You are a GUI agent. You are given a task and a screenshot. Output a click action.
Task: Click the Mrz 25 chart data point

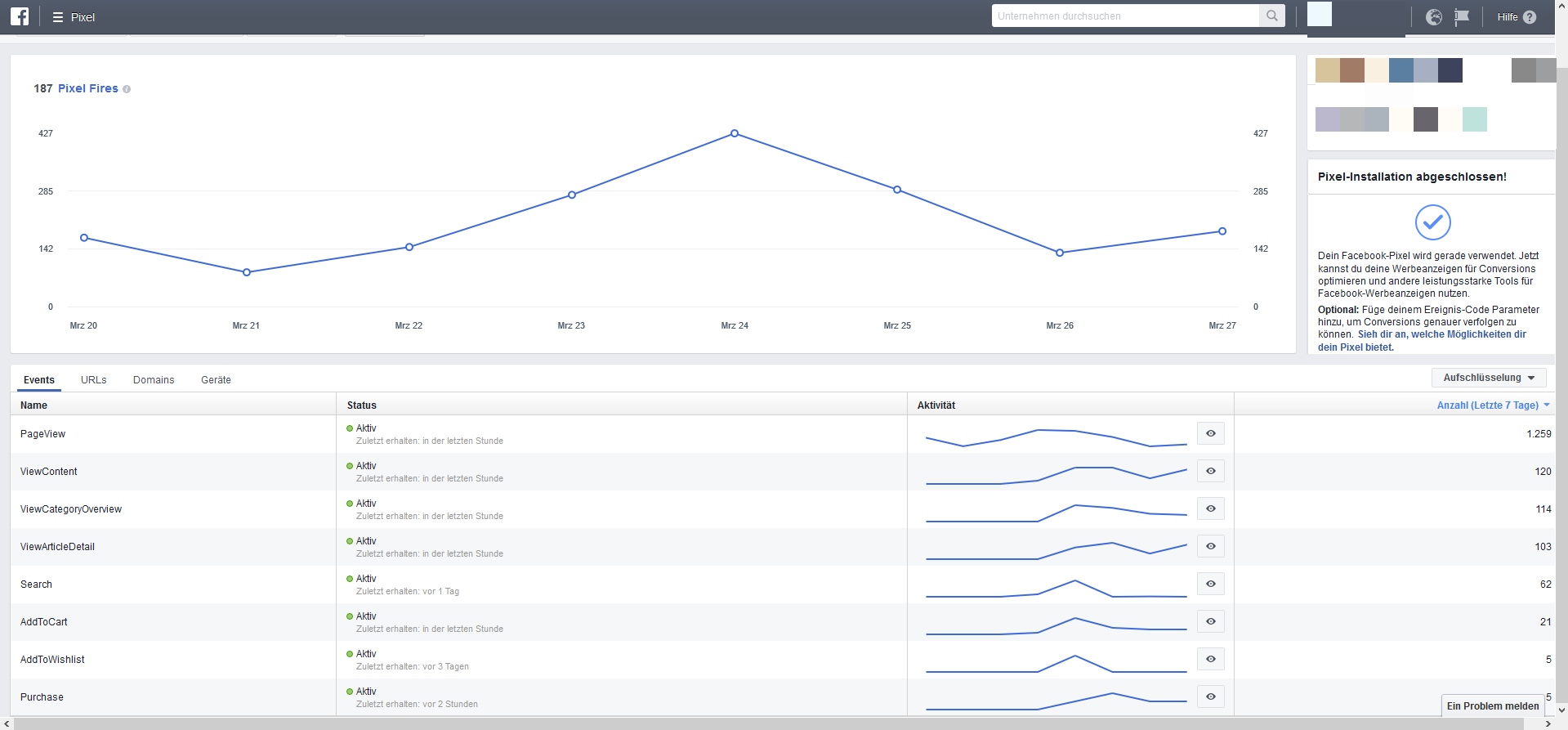click(897, 190)
